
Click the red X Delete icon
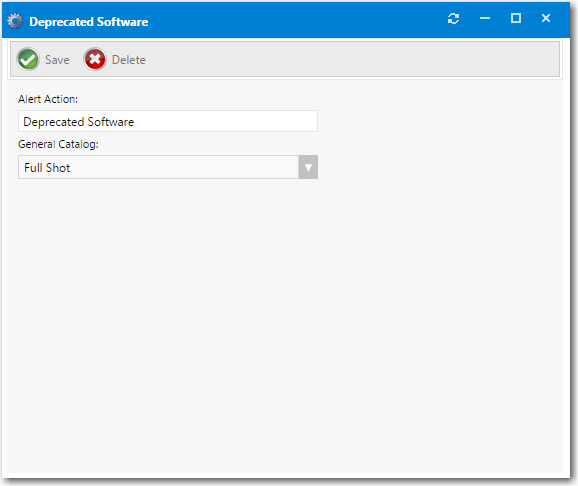coord(95,59)
